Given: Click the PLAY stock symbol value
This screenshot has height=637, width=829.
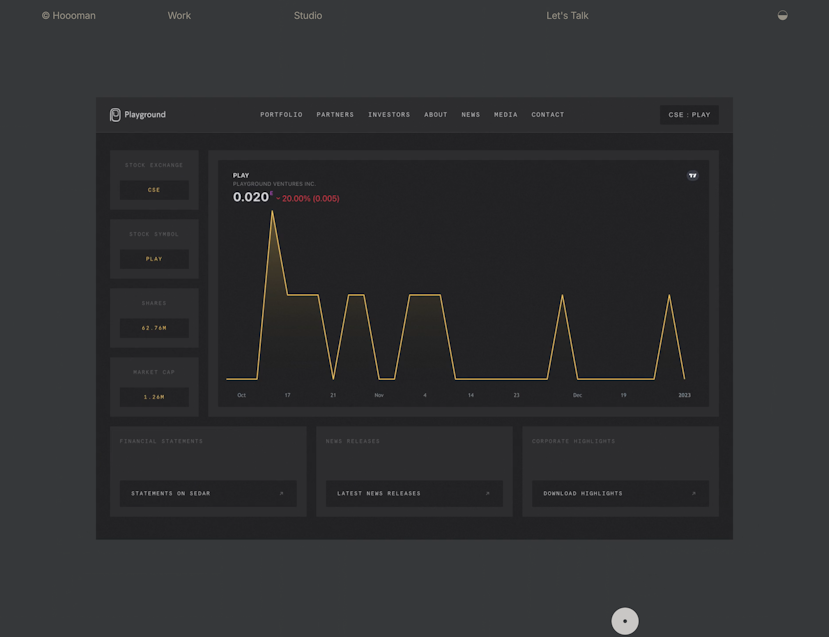Looking at the screenshot, I should point(154,259).
